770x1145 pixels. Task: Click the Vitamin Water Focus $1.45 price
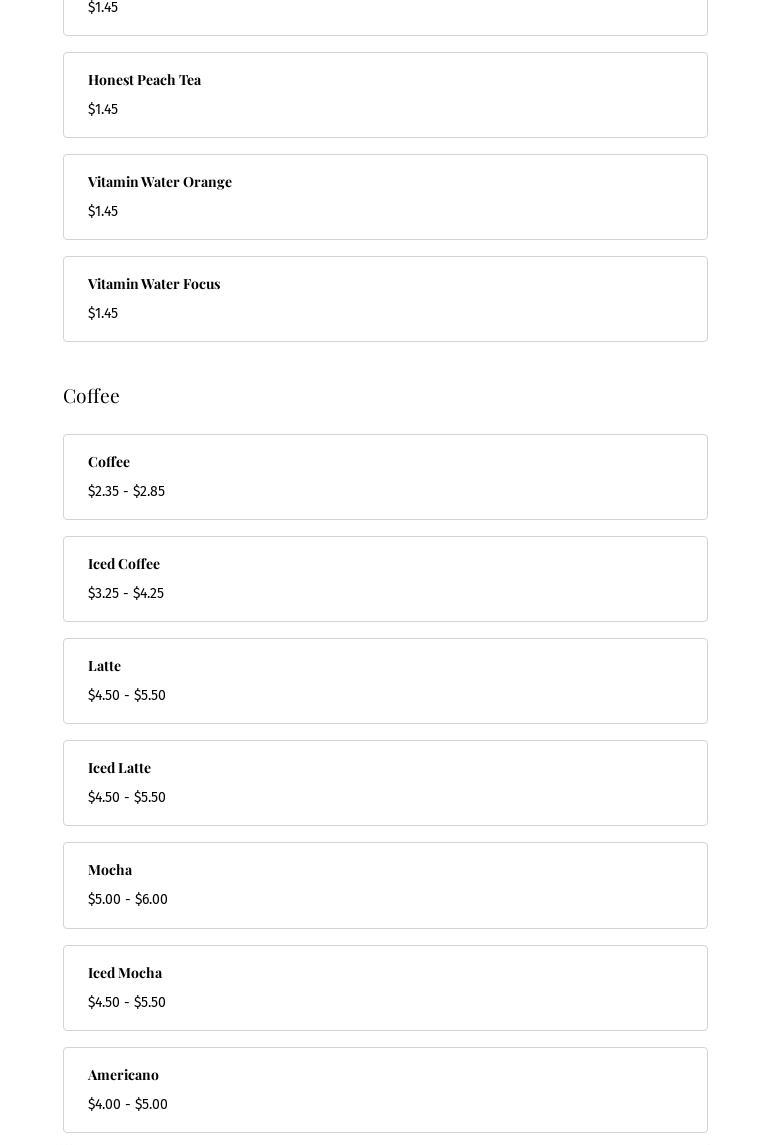[x=103, y=314]
